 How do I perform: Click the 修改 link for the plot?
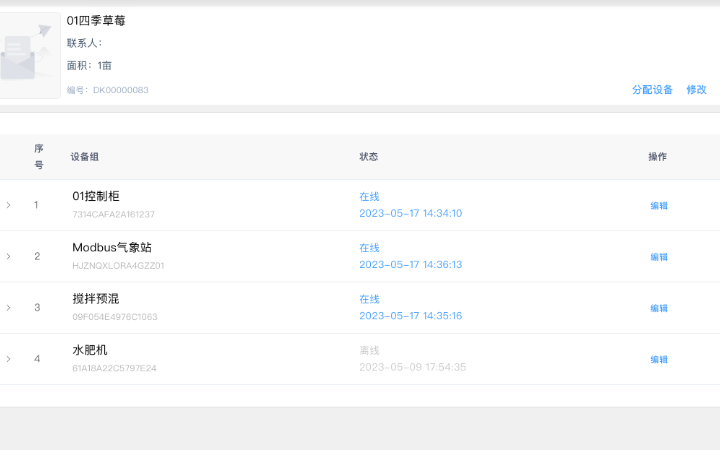[696, 90]
